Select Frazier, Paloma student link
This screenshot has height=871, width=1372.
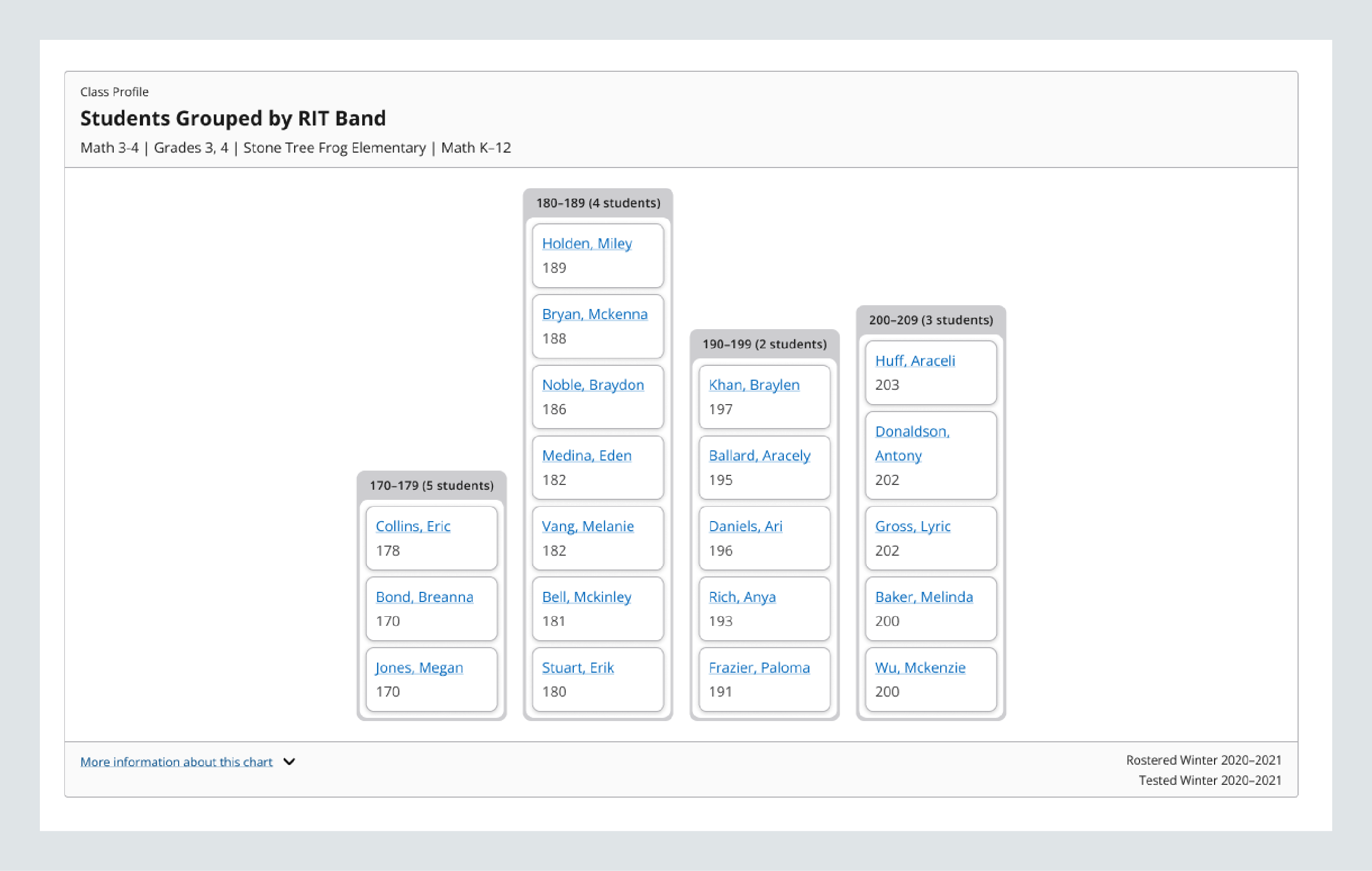click(759, 667)
